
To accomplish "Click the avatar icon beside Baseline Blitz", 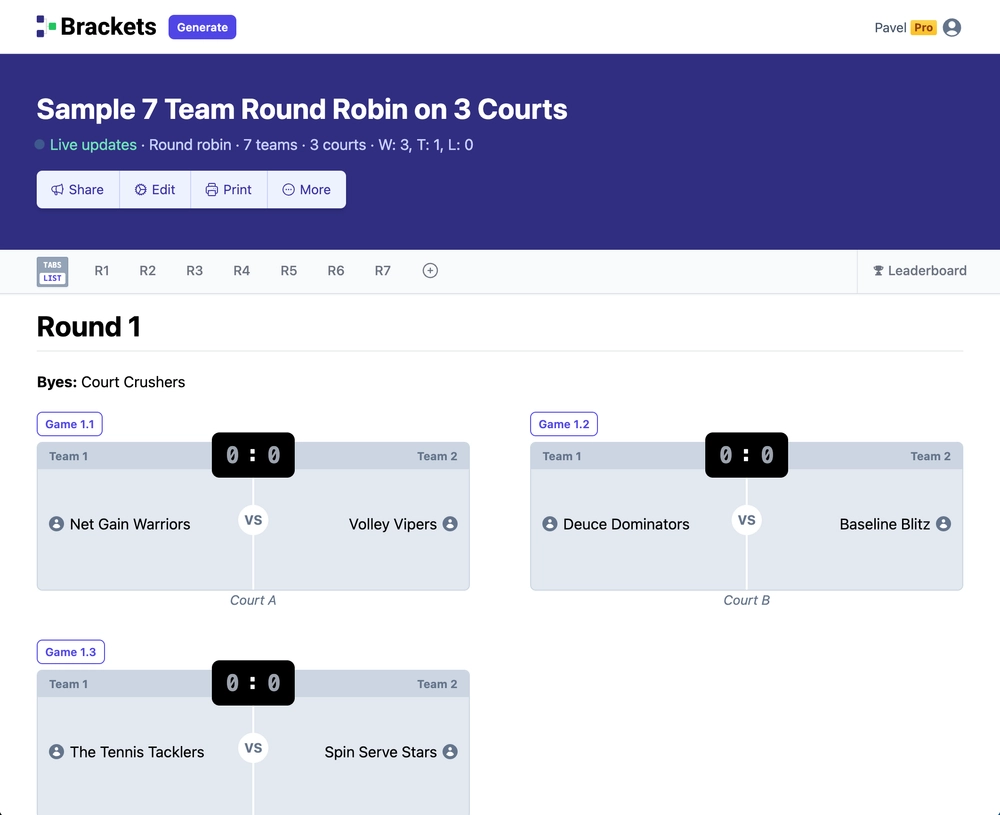I will click(x=943, y=524).
